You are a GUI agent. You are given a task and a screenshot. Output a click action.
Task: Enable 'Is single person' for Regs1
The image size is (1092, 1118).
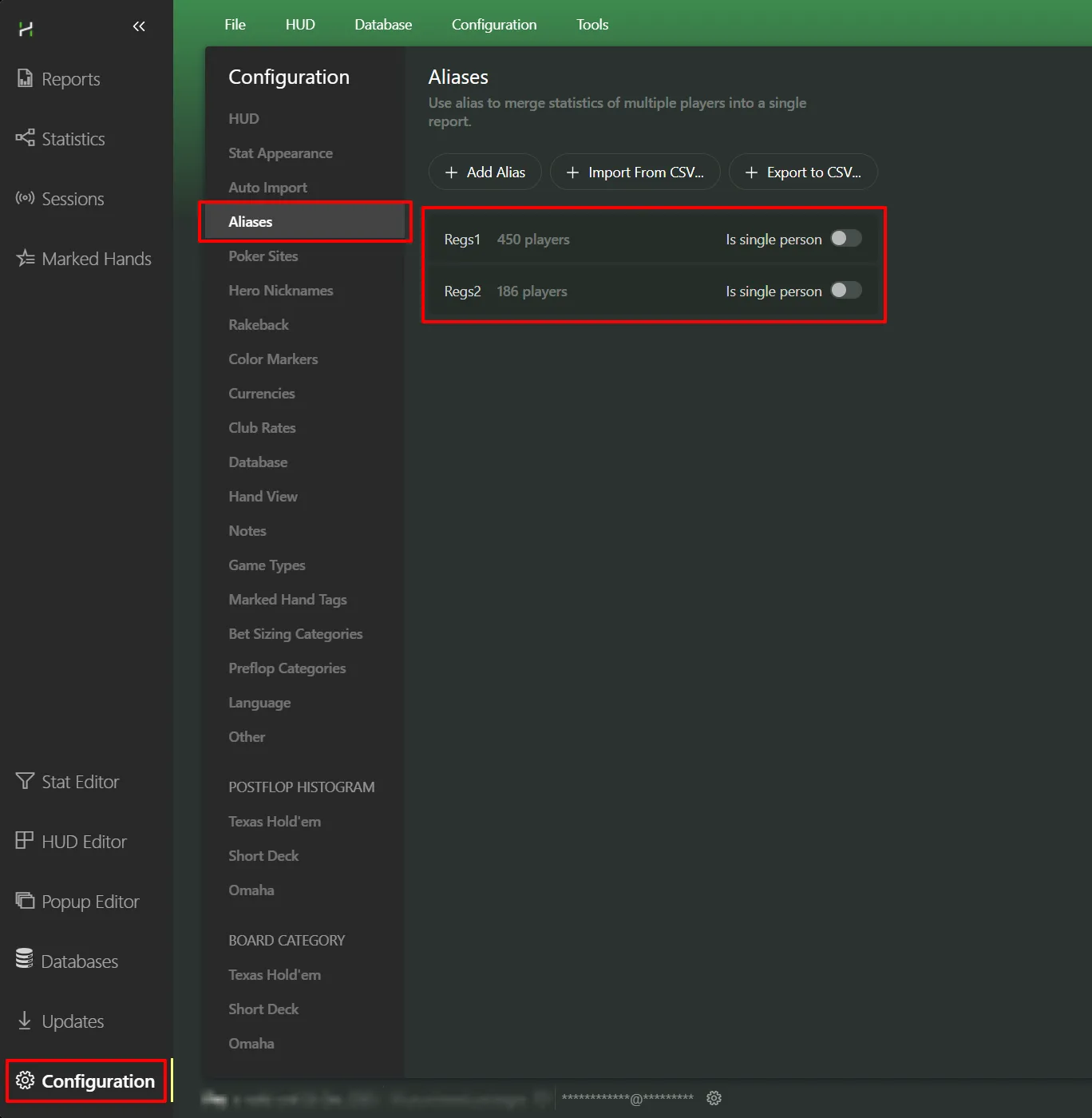pyautogui.click(x=845, y=239)
